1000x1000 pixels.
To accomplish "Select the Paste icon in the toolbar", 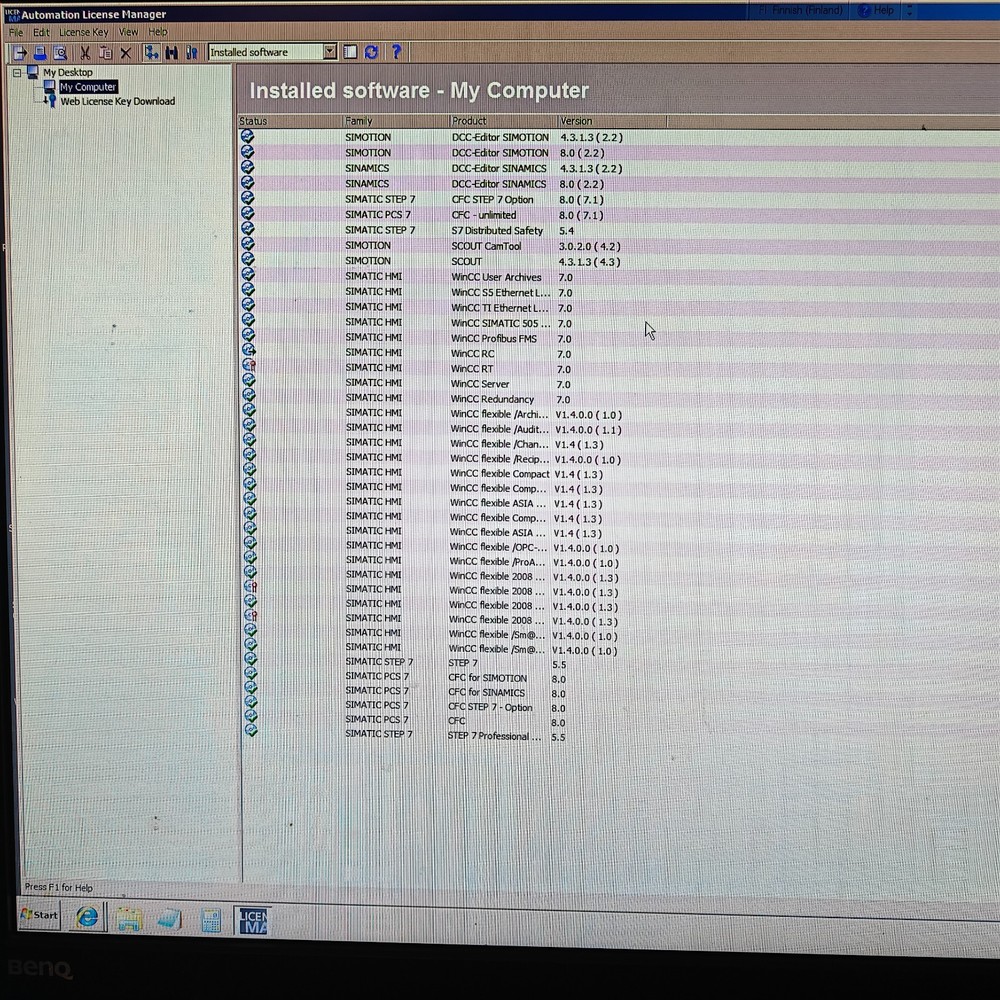I will click(x=106, y=52).
